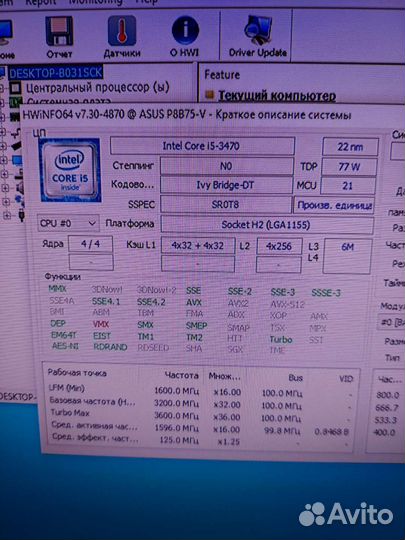Click the Текущий компьютер link
Image resolution: width=405 pixels, height=540 pixels.
(x=277, y=95)
